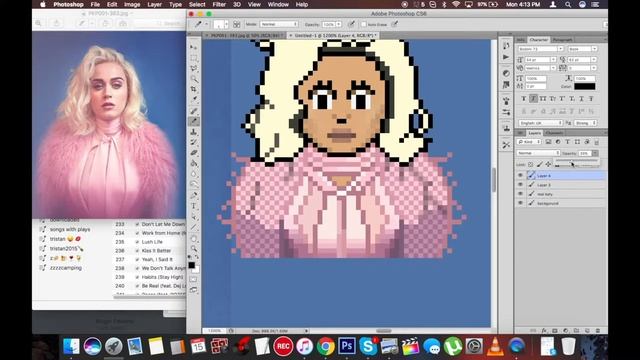Select the Eraser tool

(193, 153)
